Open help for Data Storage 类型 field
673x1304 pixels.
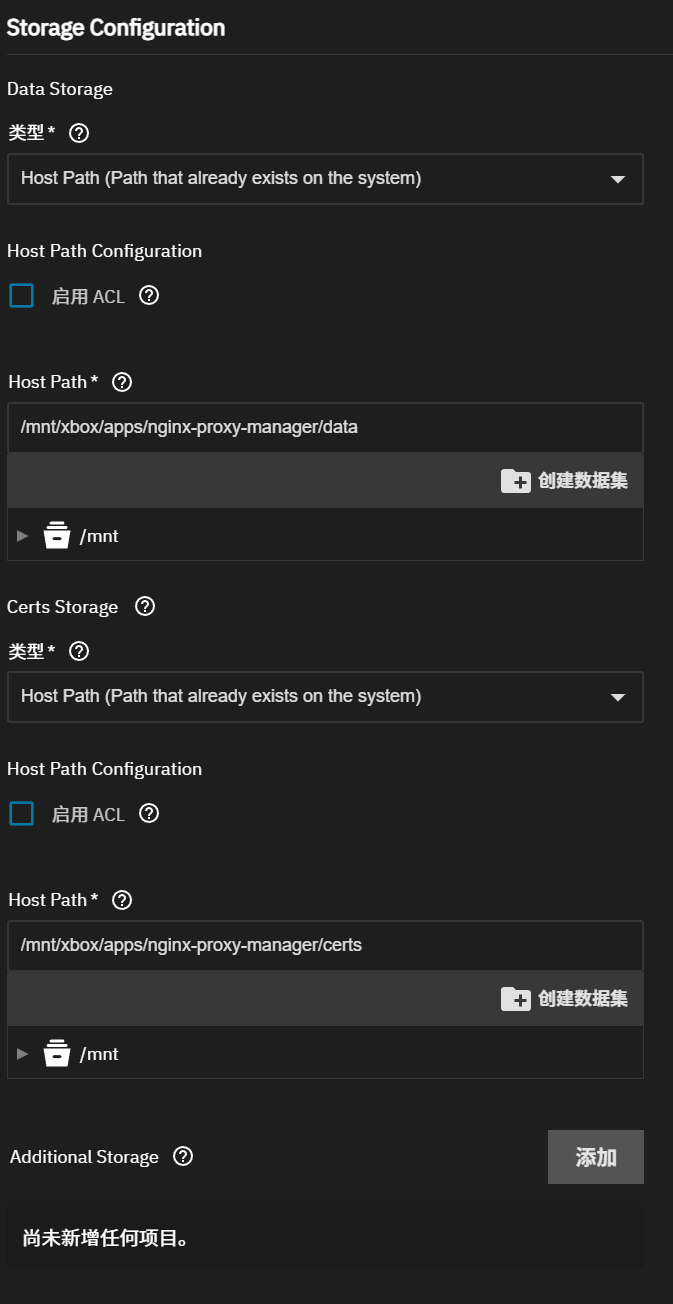(x=78, y=132)
